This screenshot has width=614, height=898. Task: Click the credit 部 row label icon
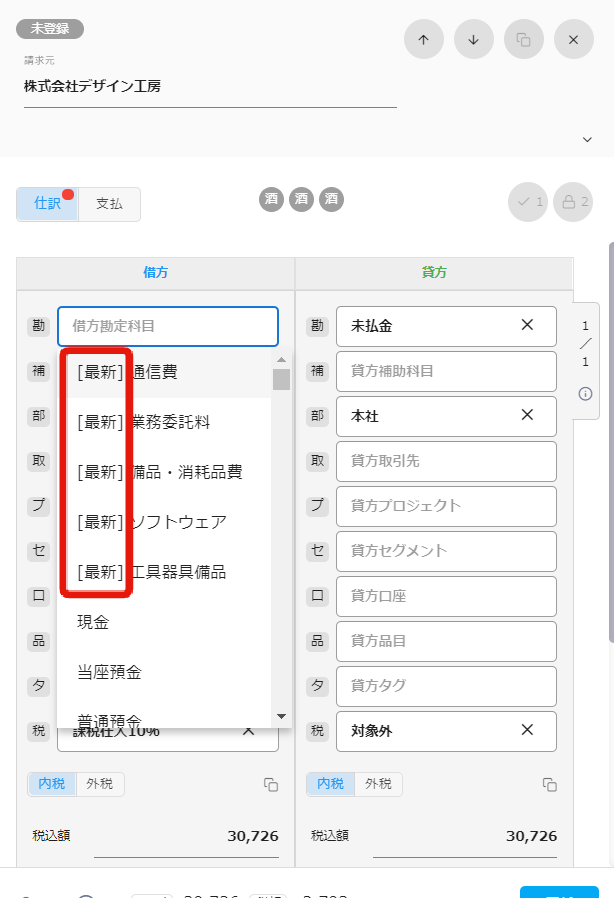coord(317,416)
